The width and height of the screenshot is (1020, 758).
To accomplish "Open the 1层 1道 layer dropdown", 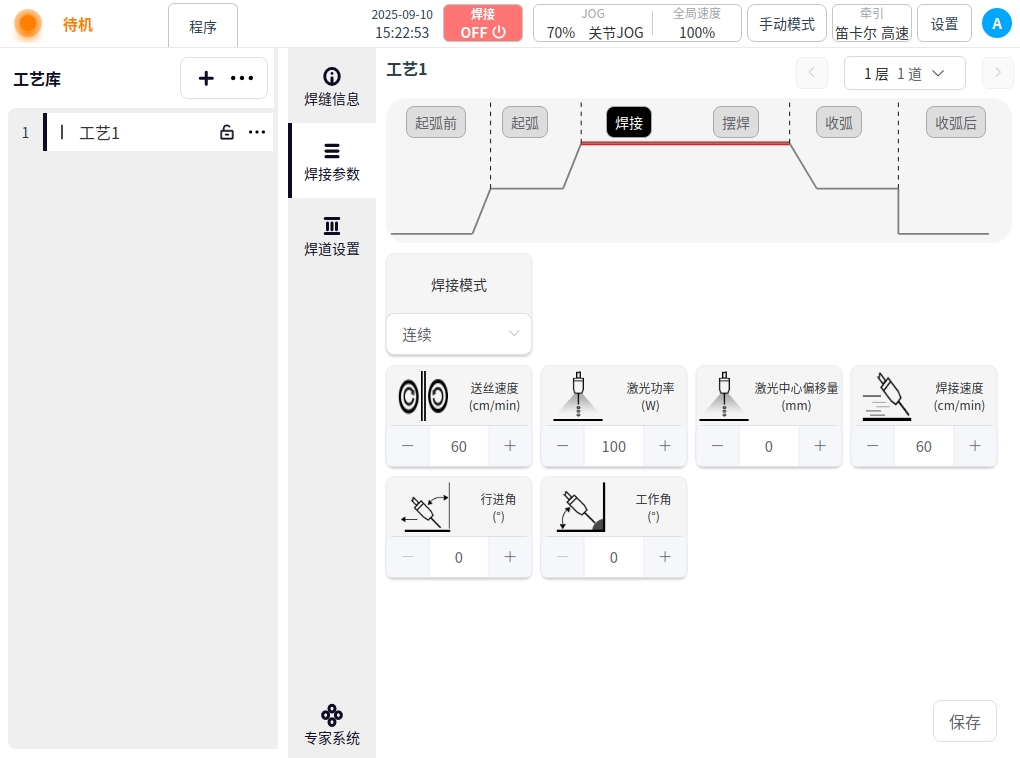I will (904, 73).
